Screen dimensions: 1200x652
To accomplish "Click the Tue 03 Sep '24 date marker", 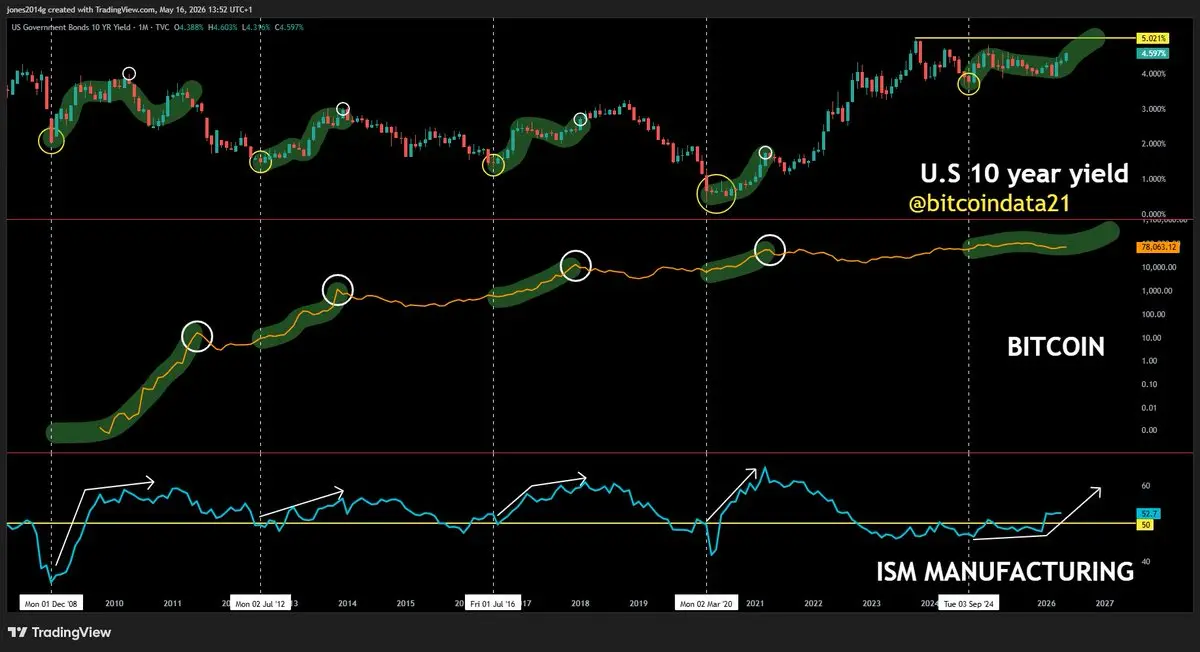I will click(x=969, y=605).
